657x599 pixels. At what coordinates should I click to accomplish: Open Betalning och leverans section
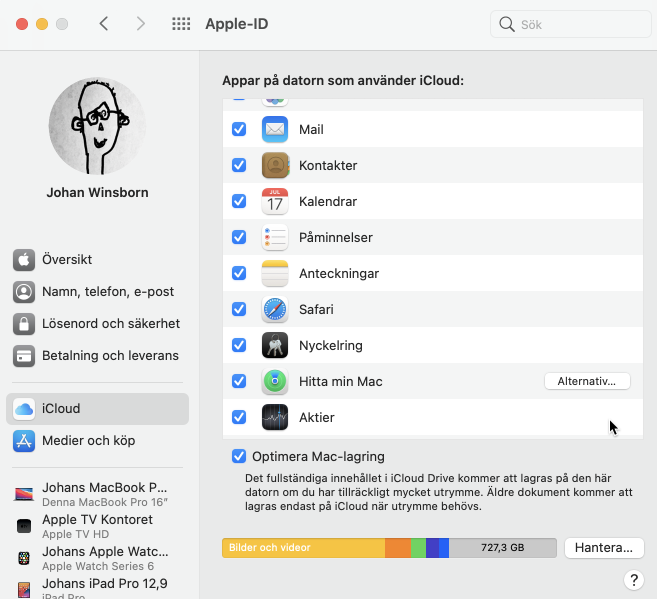click(97, 356)
